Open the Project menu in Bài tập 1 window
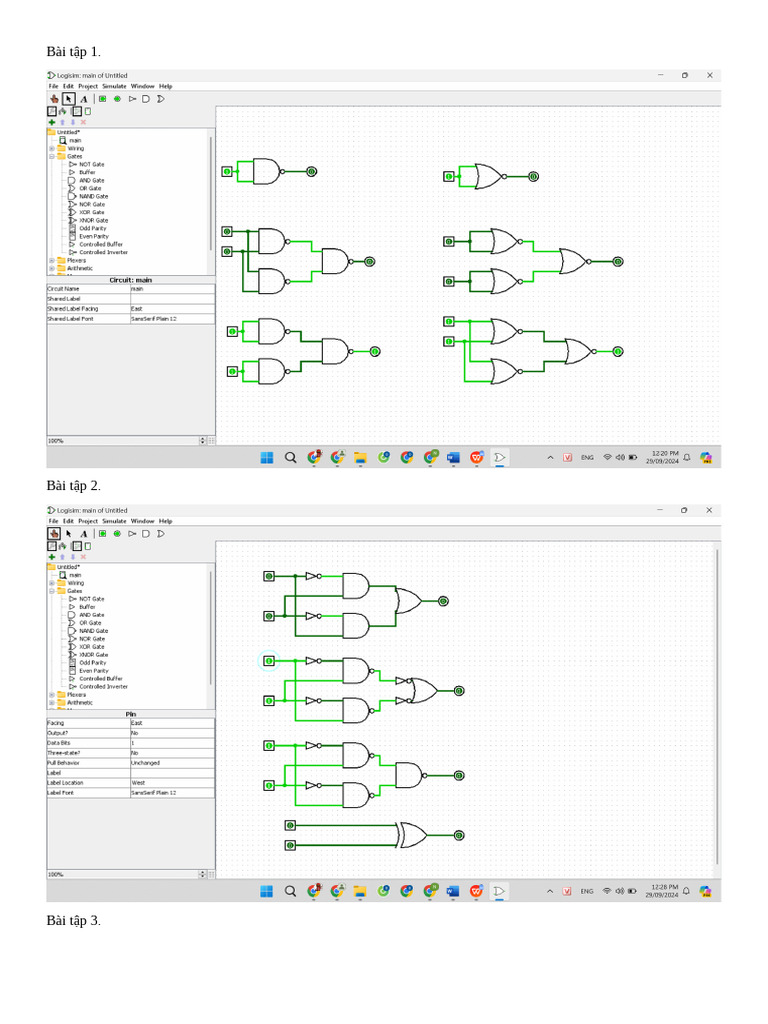 pos(88,86)
